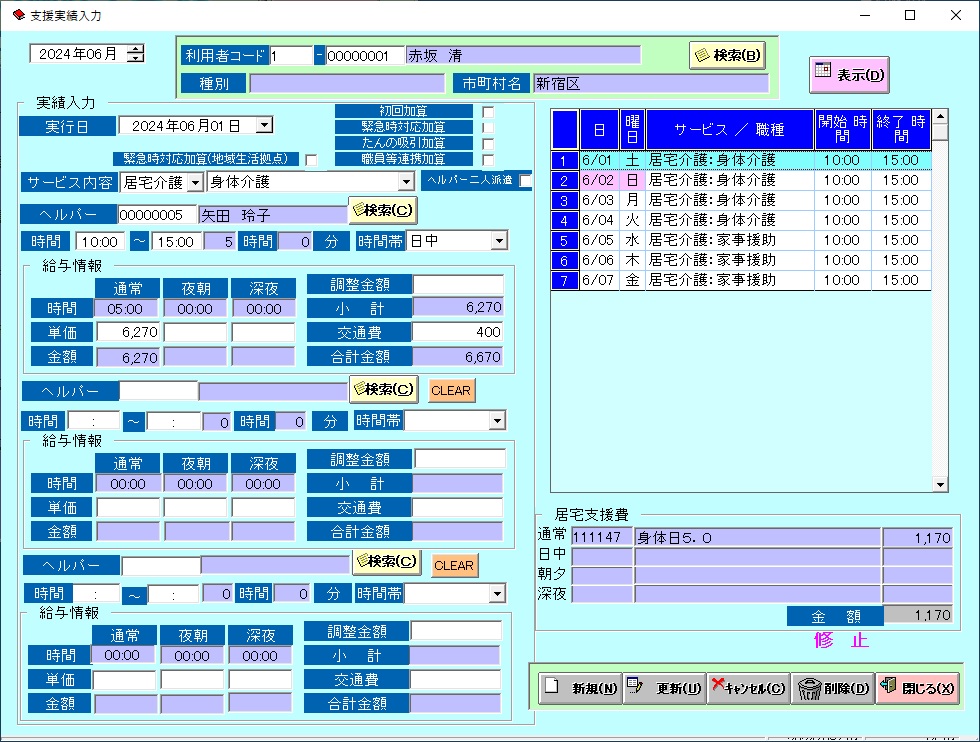The height and width of the screenshot is (742, 980).
Task: Open the 実行日 date dropdown
Action: [264, 126]
